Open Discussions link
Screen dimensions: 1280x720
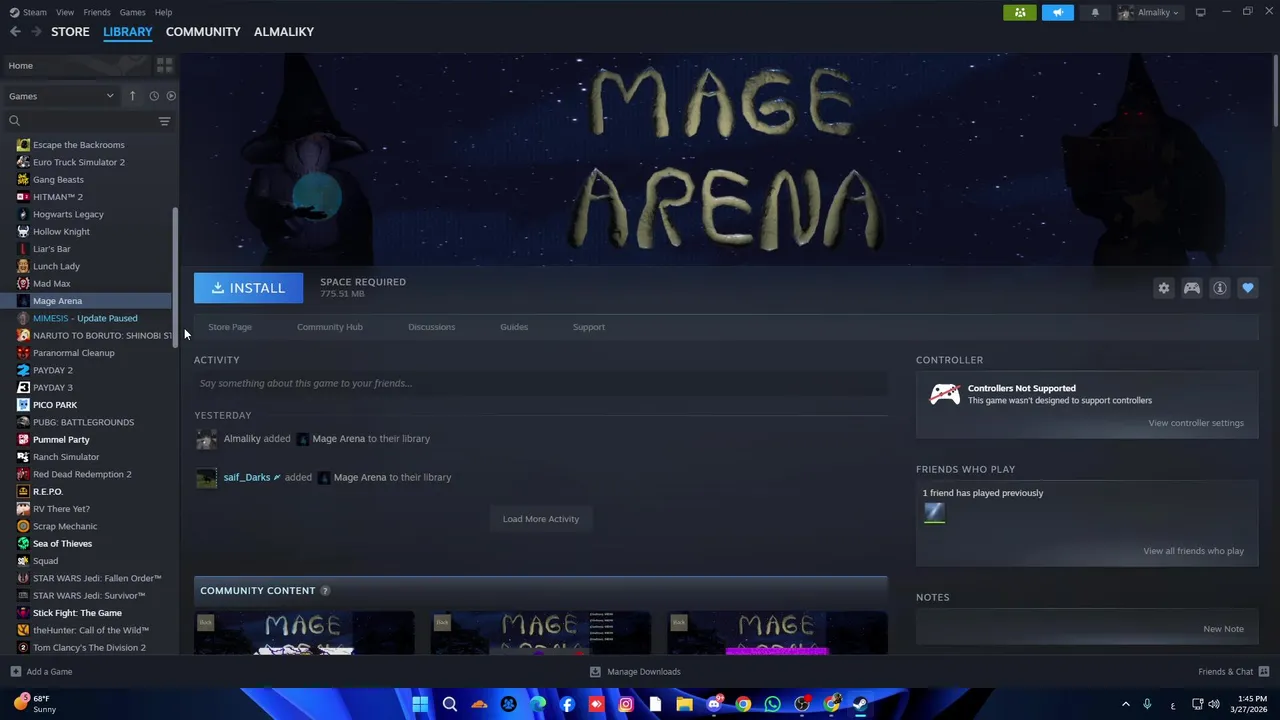(431, 327)
